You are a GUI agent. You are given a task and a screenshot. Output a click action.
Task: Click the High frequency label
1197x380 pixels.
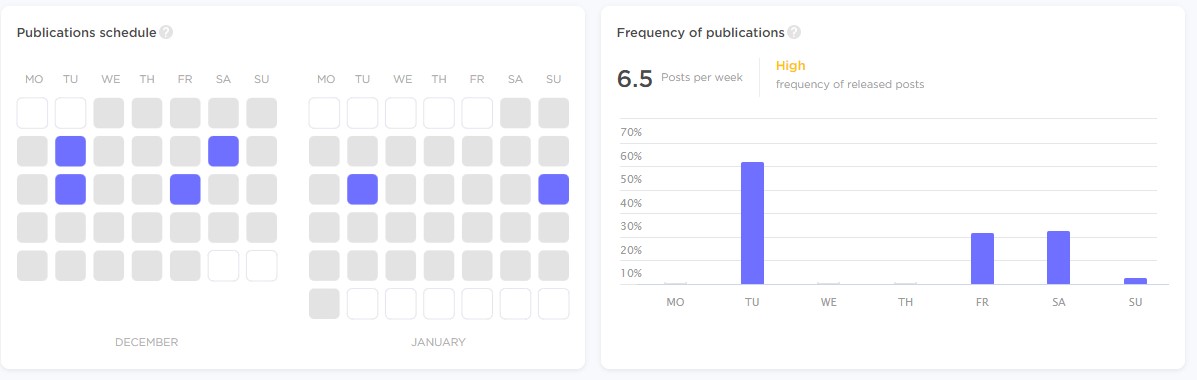790,66
